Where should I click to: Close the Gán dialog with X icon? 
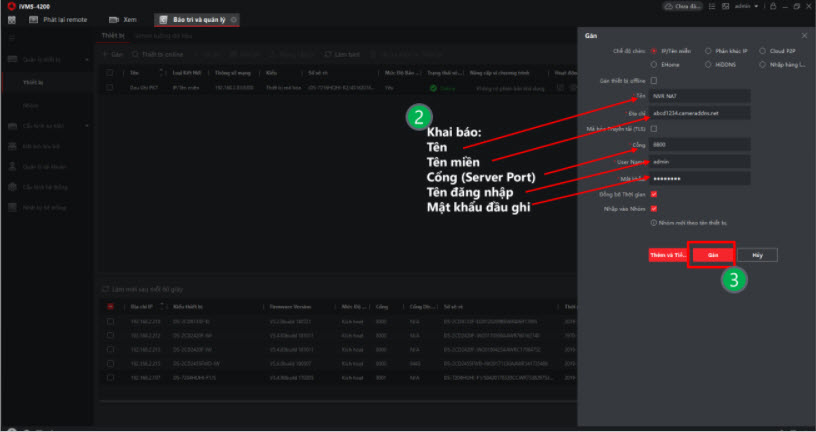[806, 34]
